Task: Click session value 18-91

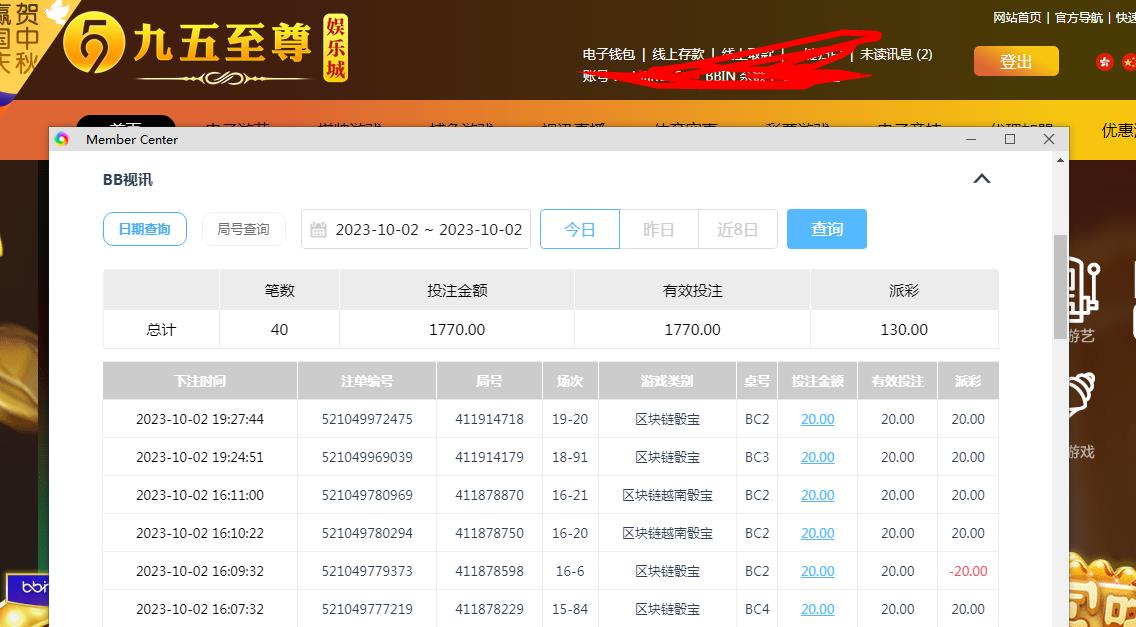Action: pos(570,457)
